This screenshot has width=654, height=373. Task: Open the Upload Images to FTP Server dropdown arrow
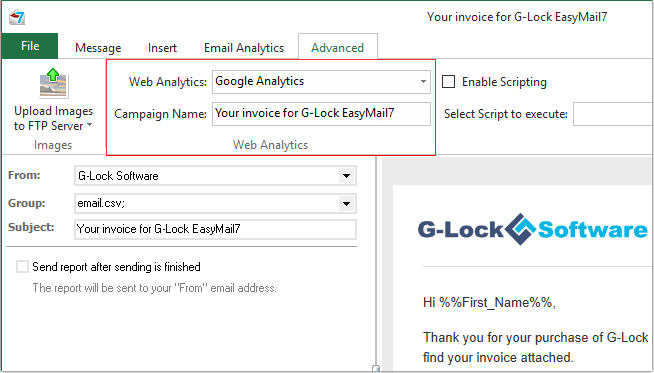click(x=90, y=125)
